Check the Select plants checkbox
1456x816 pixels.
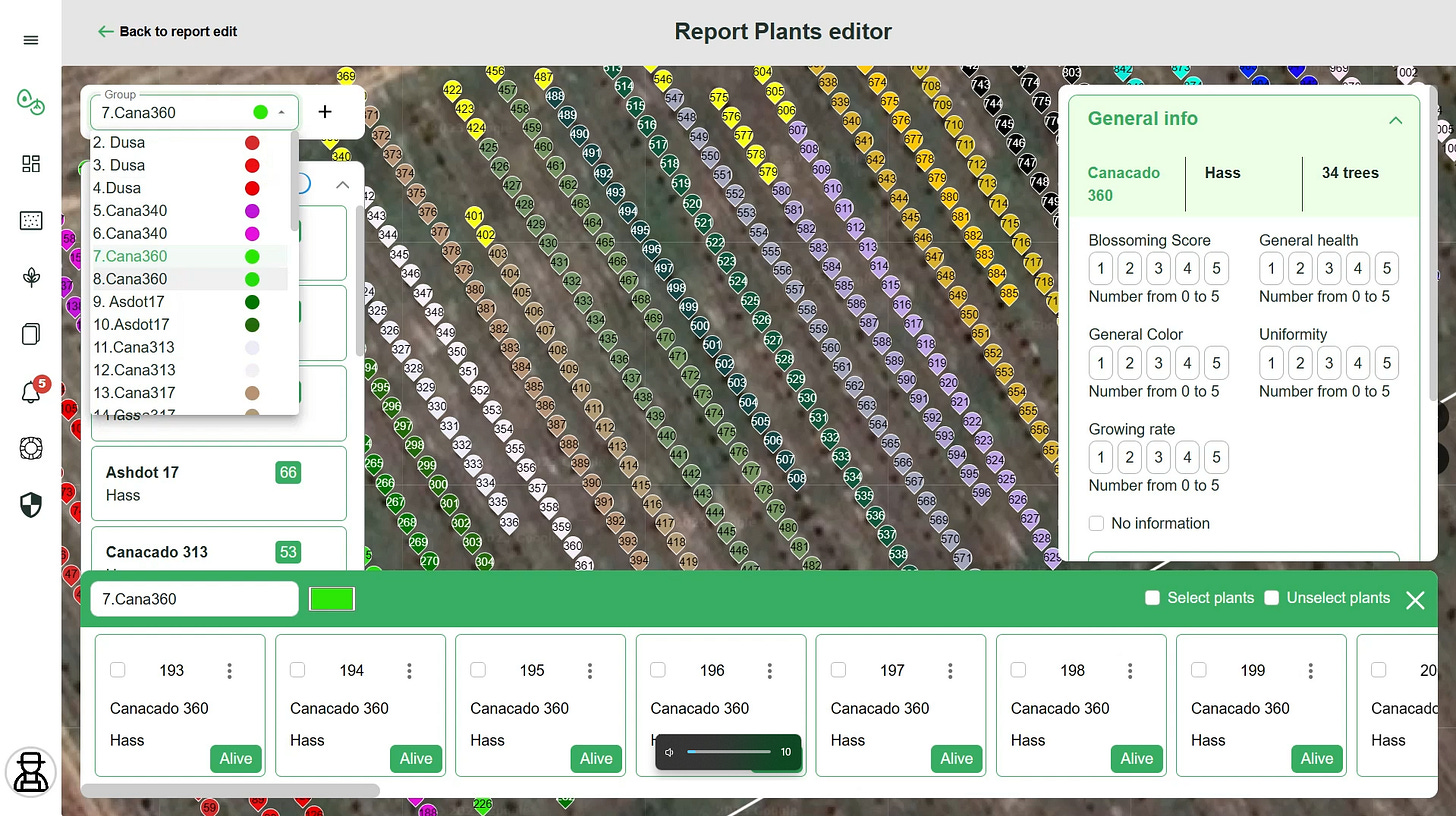coord(1152,598)
